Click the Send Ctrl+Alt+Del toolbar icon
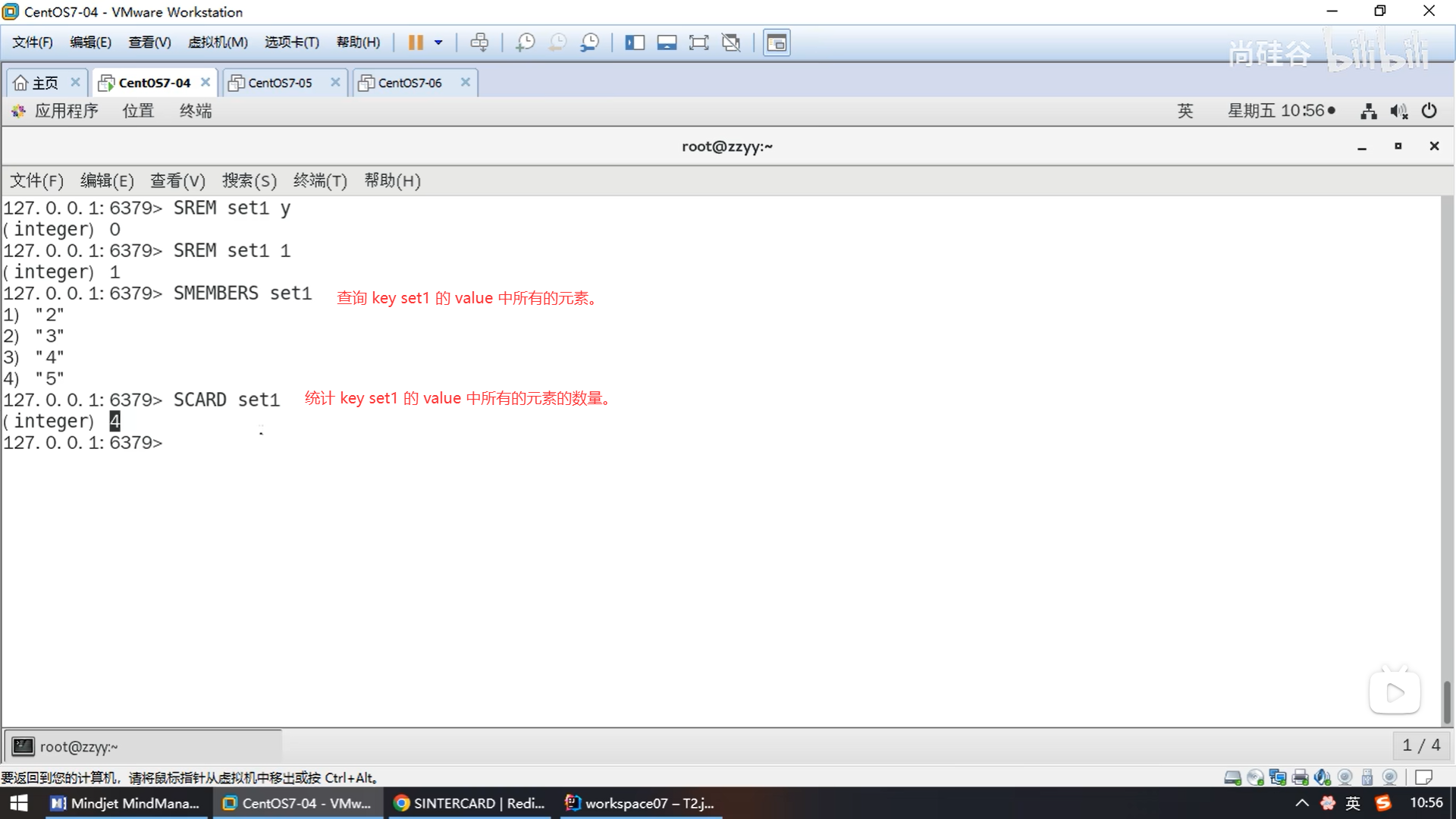 point(479,42)
